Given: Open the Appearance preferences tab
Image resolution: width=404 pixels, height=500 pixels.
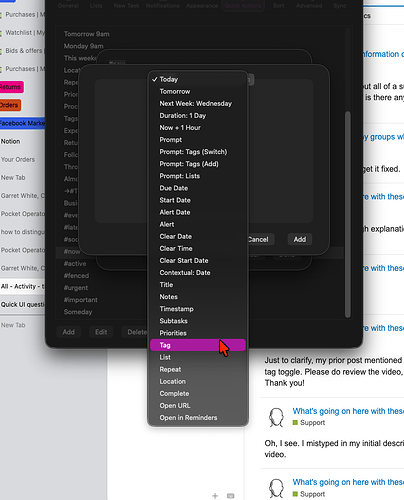Looking at the screenshot, I should coord(202,5).
